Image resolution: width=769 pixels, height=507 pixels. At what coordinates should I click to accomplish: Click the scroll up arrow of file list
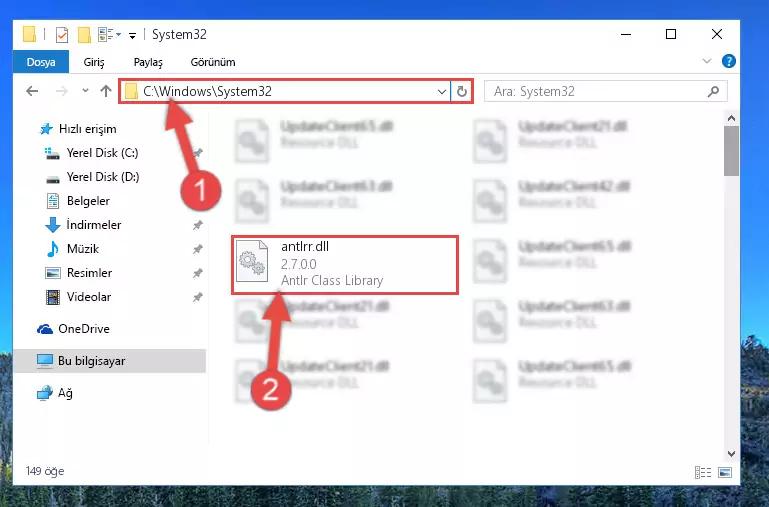click(x=731, y=118)
